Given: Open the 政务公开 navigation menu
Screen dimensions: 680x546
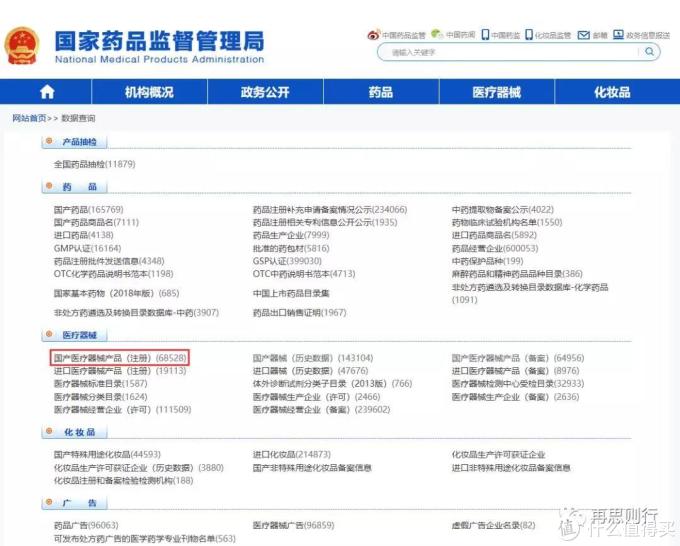Looking at the screenshot, I should pyautogui.click(x=265, y=92).
